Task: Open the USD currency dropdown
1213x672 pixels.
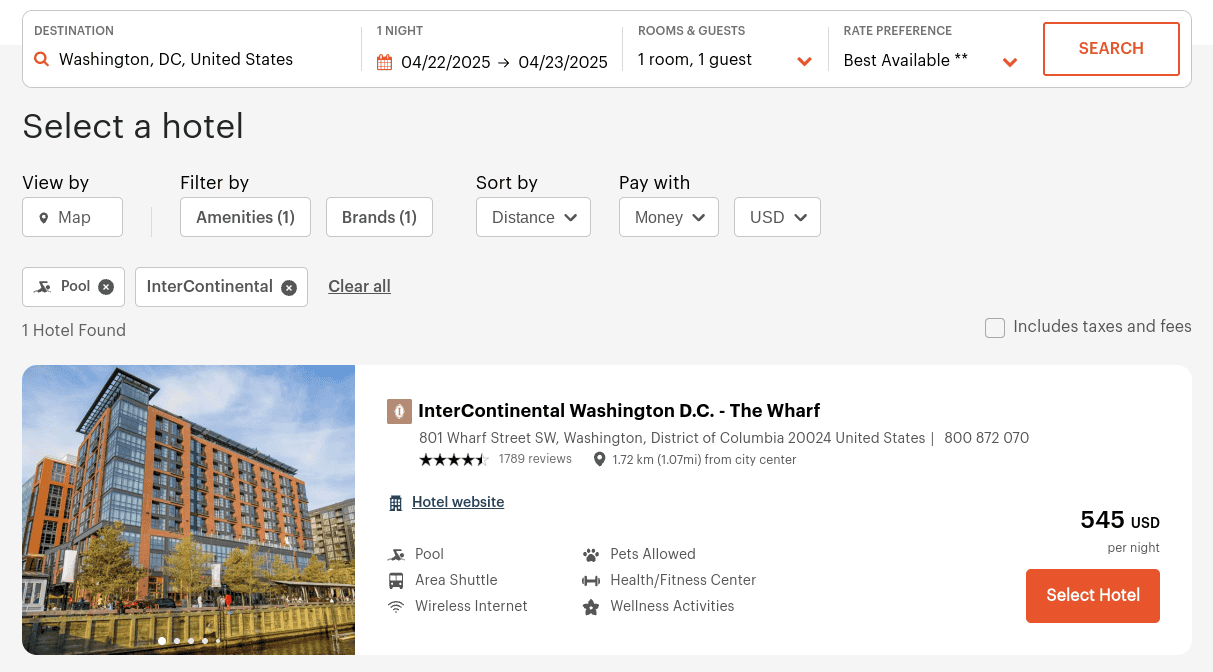Action: tap(778, 217)
